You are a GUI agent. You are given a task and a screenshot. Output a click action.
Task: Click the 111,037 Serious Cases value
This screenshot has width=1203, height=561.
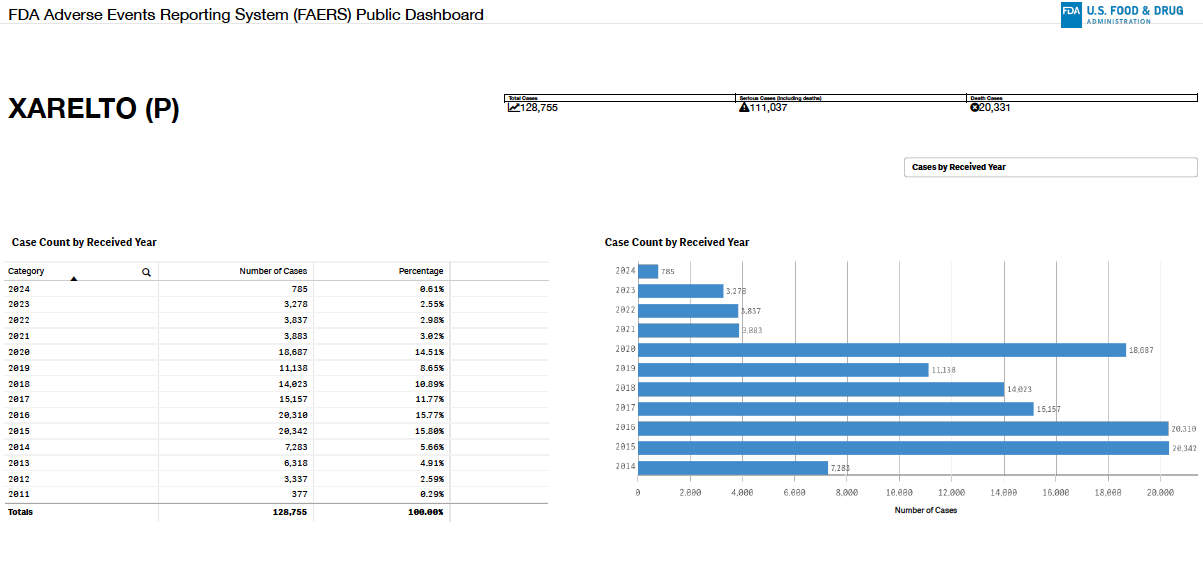[x=768, y=107]
